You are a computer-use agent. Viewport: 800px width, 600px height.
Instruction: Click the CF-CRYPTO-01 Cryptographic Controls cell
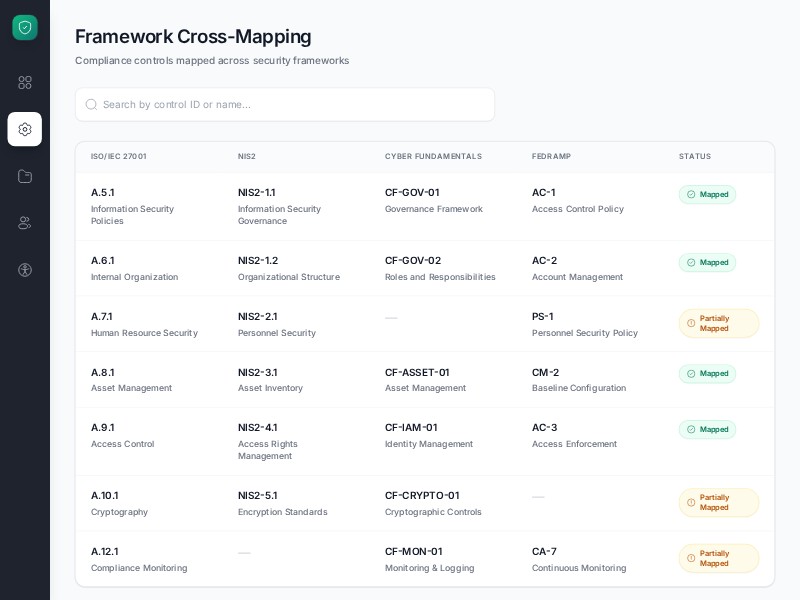(433, 503)
